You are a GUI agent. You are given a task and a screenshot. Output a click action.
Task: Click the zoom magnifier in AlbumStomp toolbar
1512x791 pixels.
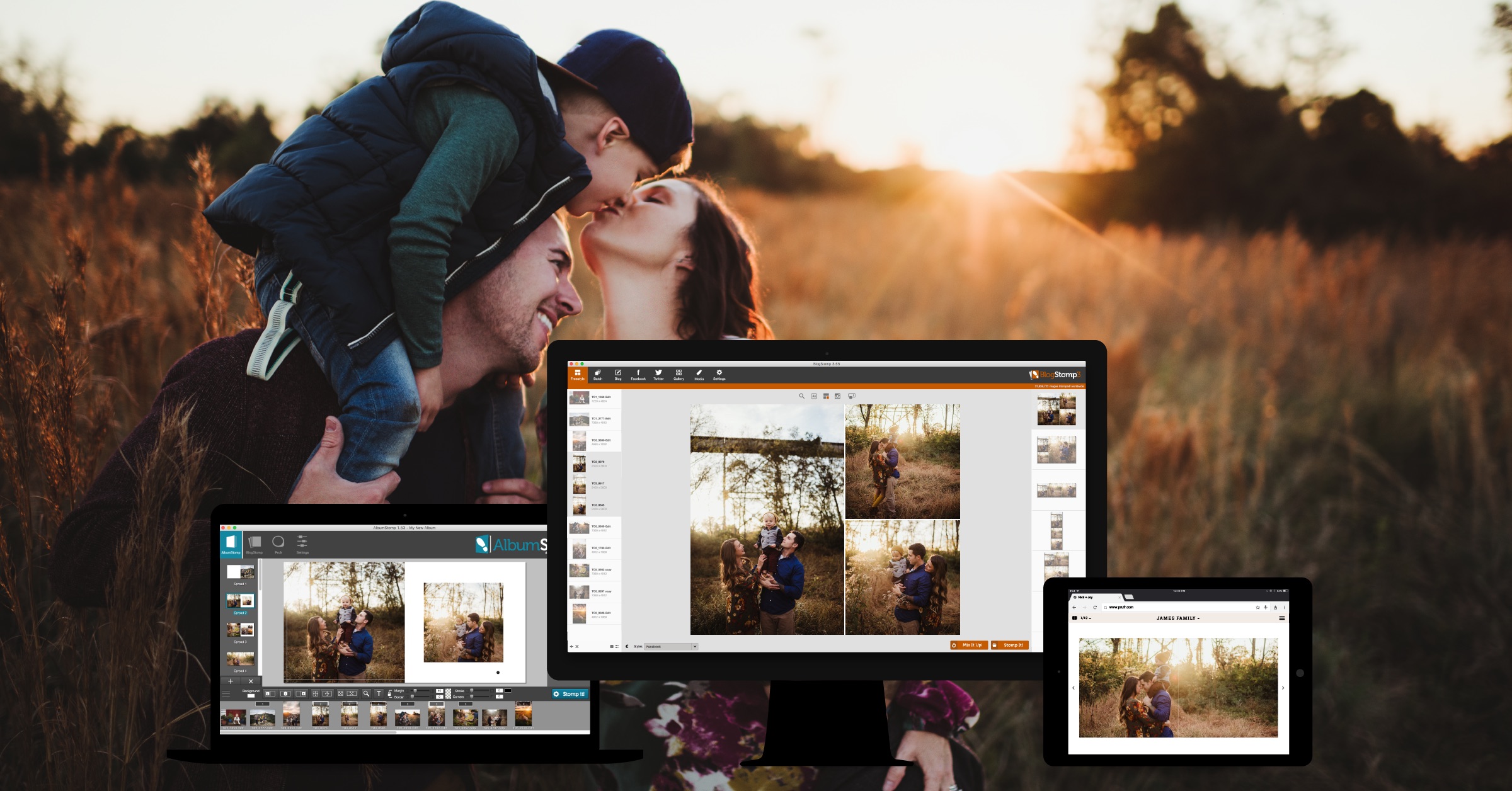point(366,693)
